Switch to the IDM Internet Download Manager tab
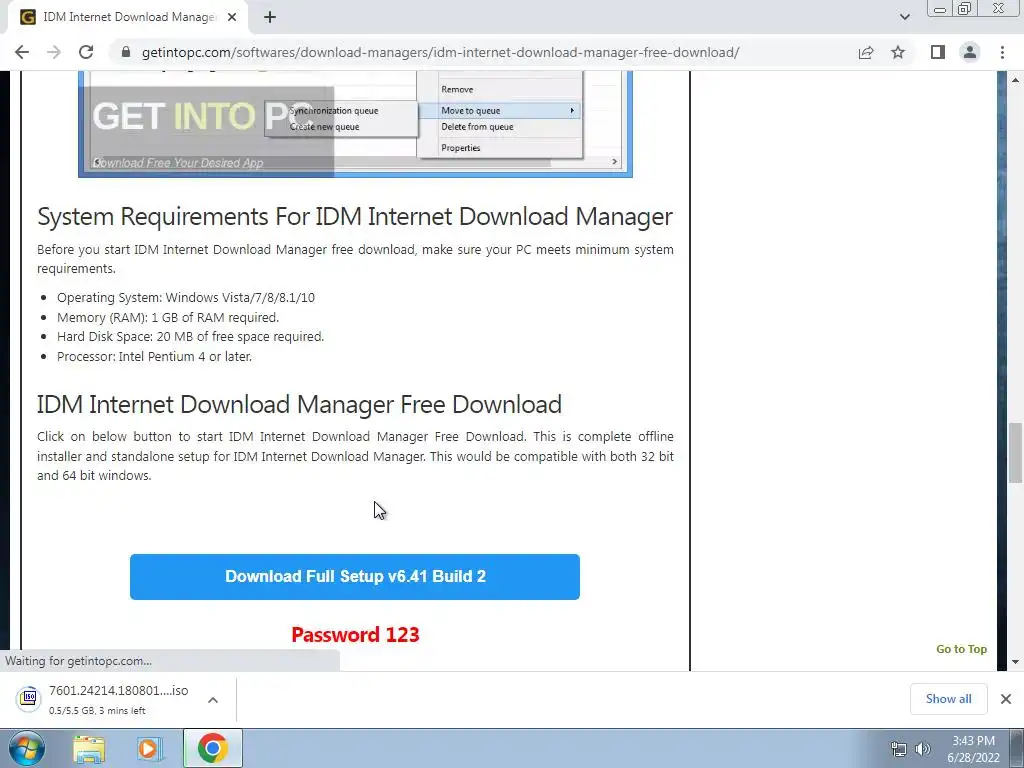1024x768 pixels. (129, 17)
